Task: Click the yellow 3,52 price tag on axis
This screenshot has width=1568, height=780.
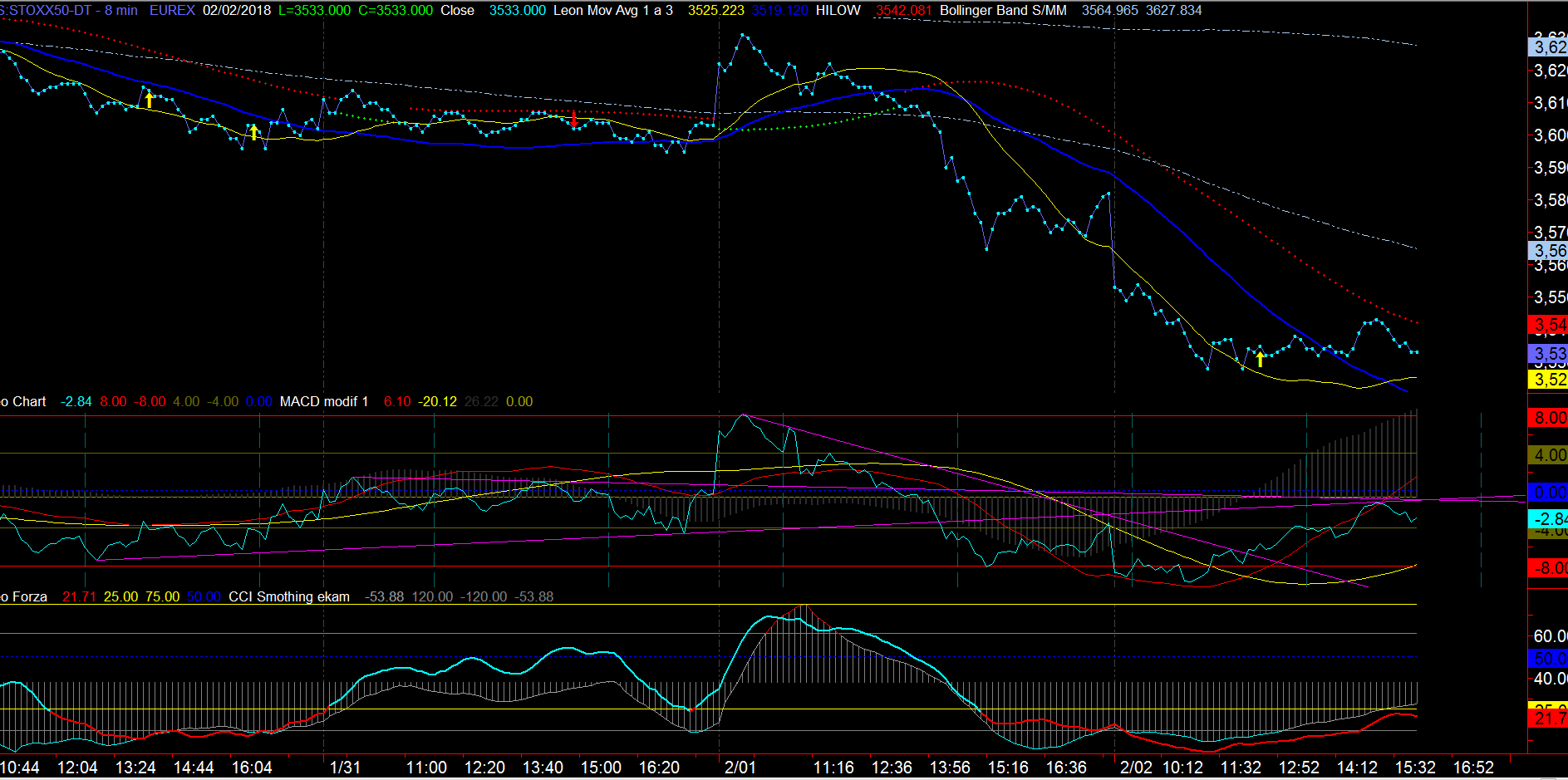Action: pyautogui.click(x=1548, y=380)
